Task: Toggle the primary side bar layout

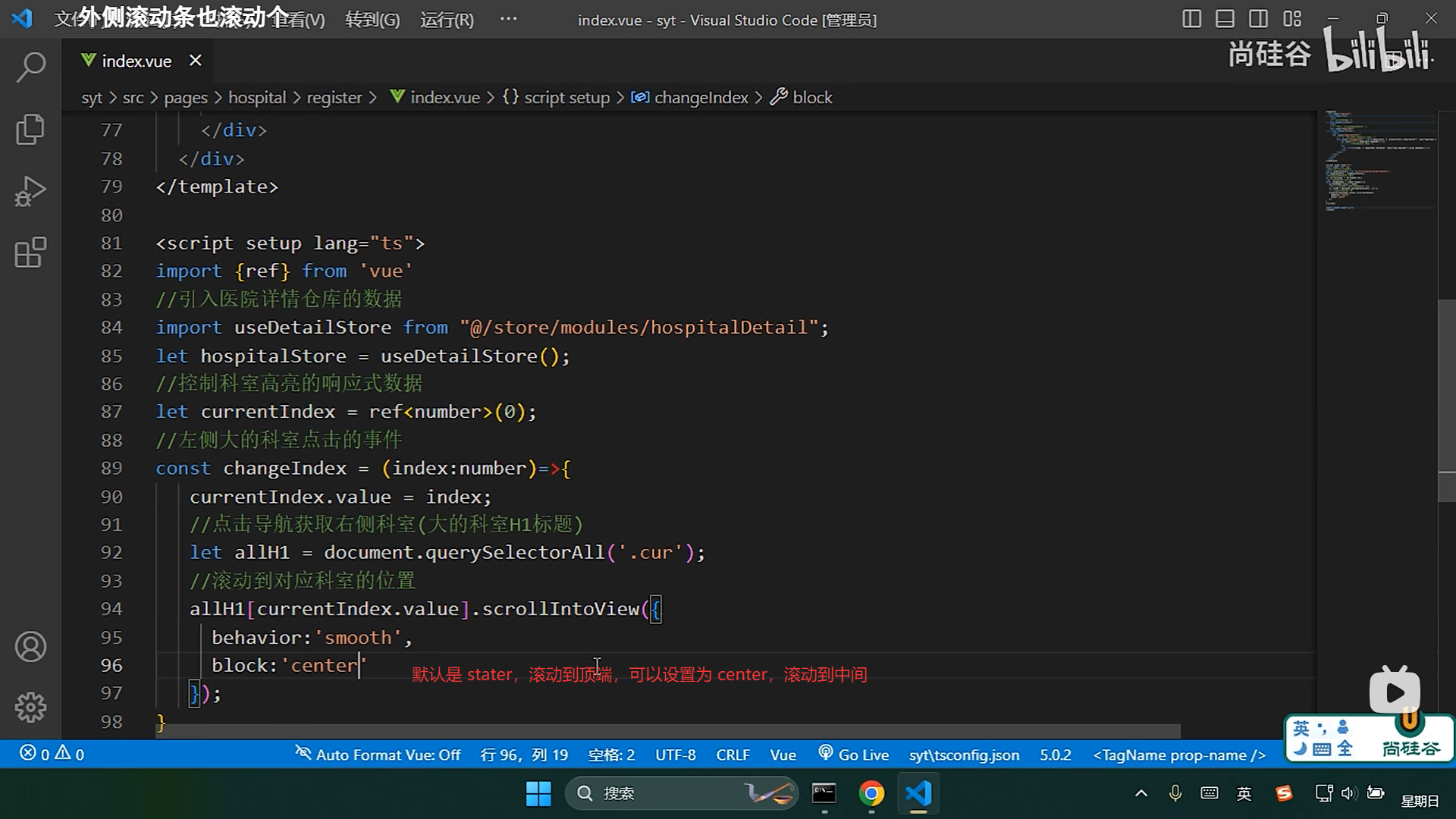Action: [x=1191, y=19]
